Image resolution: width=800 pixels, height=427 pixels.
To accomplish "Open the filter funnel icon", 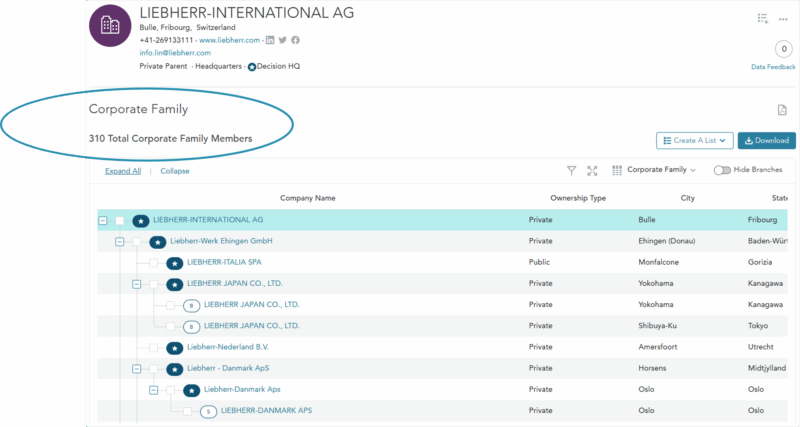I will 571,170.
